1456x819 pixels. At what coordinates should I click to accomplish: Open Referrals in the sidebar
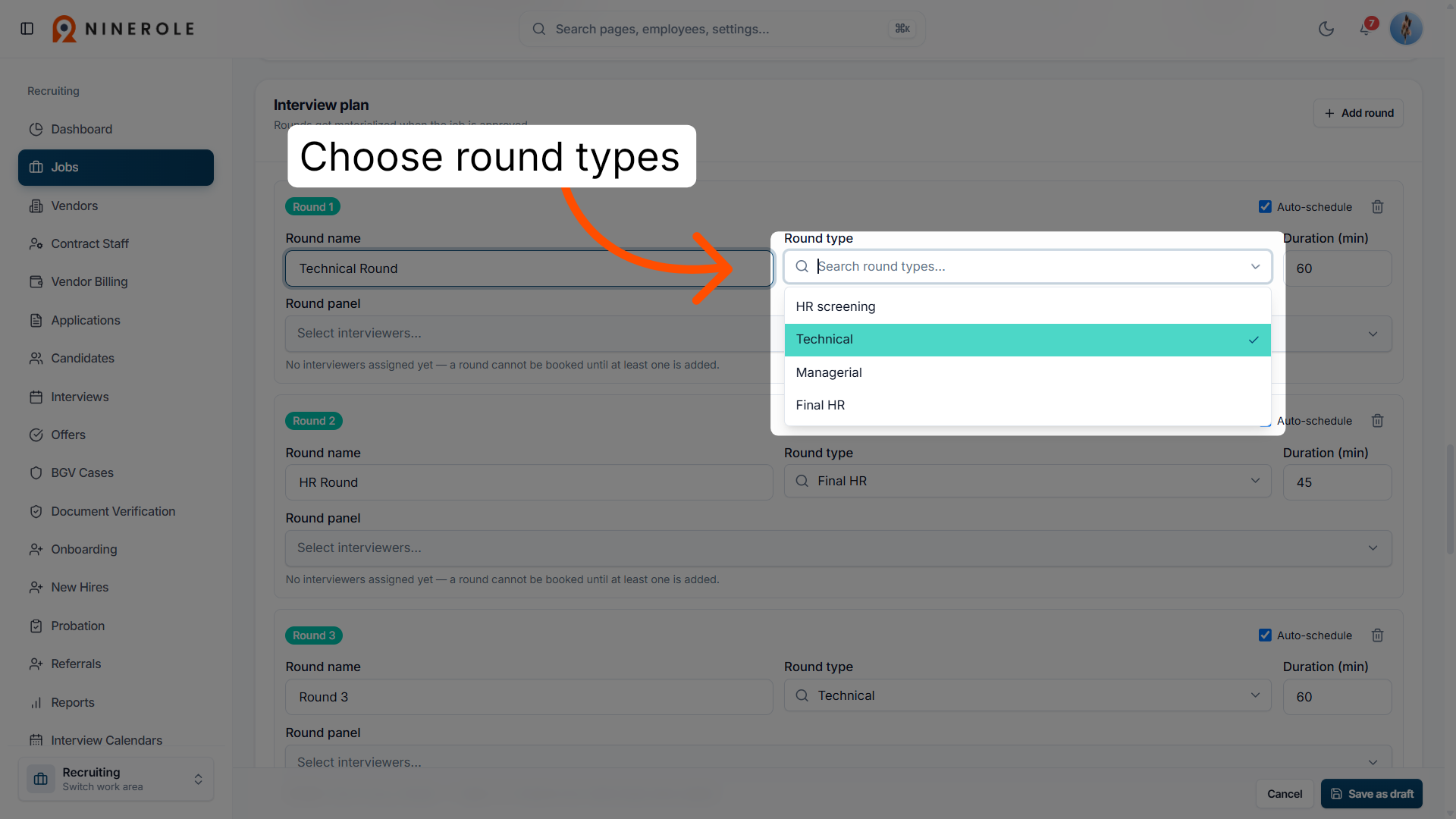pyautogui.click(x=116, y=664)
